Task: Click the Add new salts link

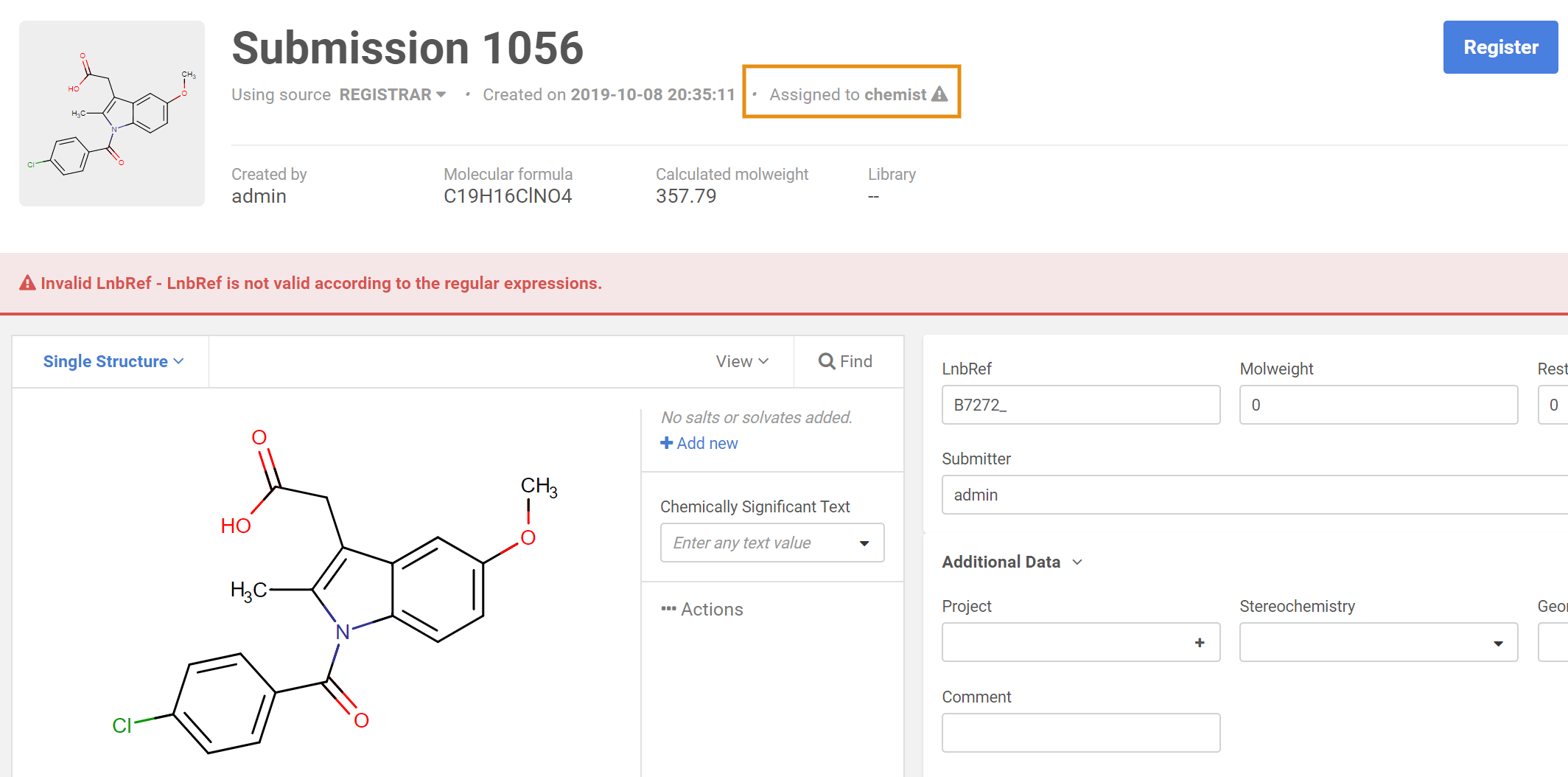Action: (x=707, y=443)
